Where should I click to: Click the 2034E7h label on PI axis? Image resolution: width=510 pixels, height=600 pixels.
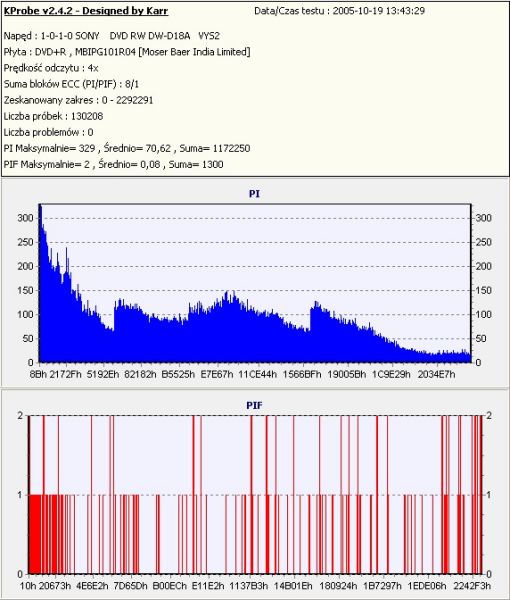[x=437, y=374]
